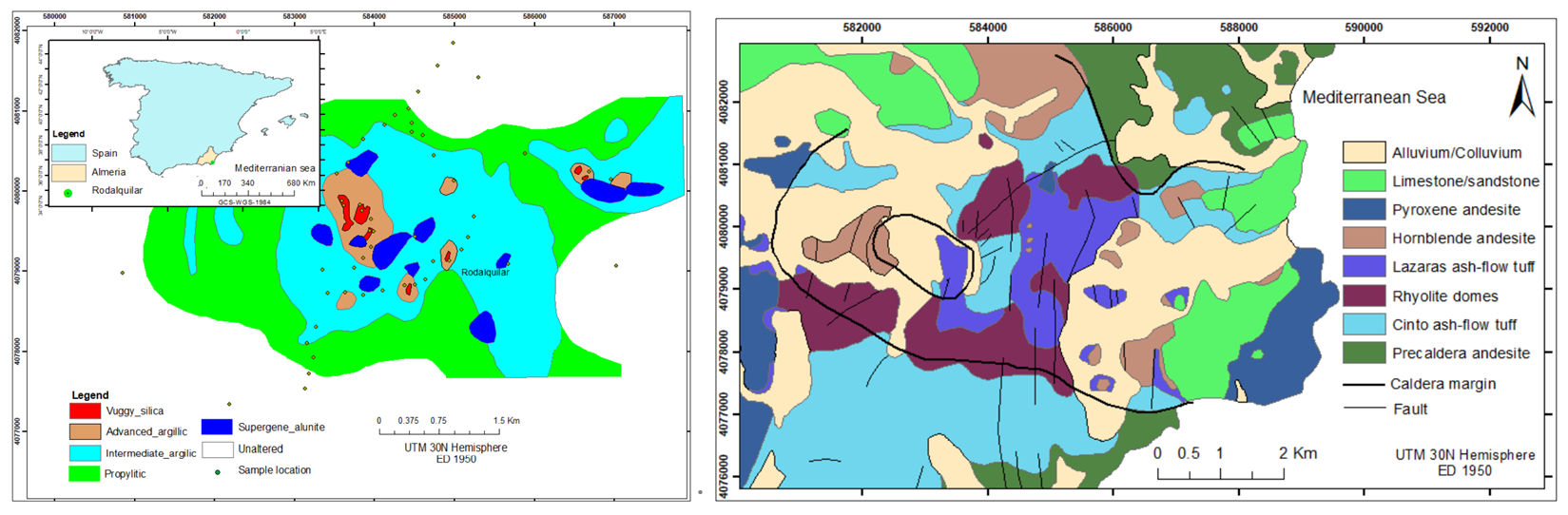
Task: Select the blue Supergene_alunite legend swatch
Action: tap(217, 428)
